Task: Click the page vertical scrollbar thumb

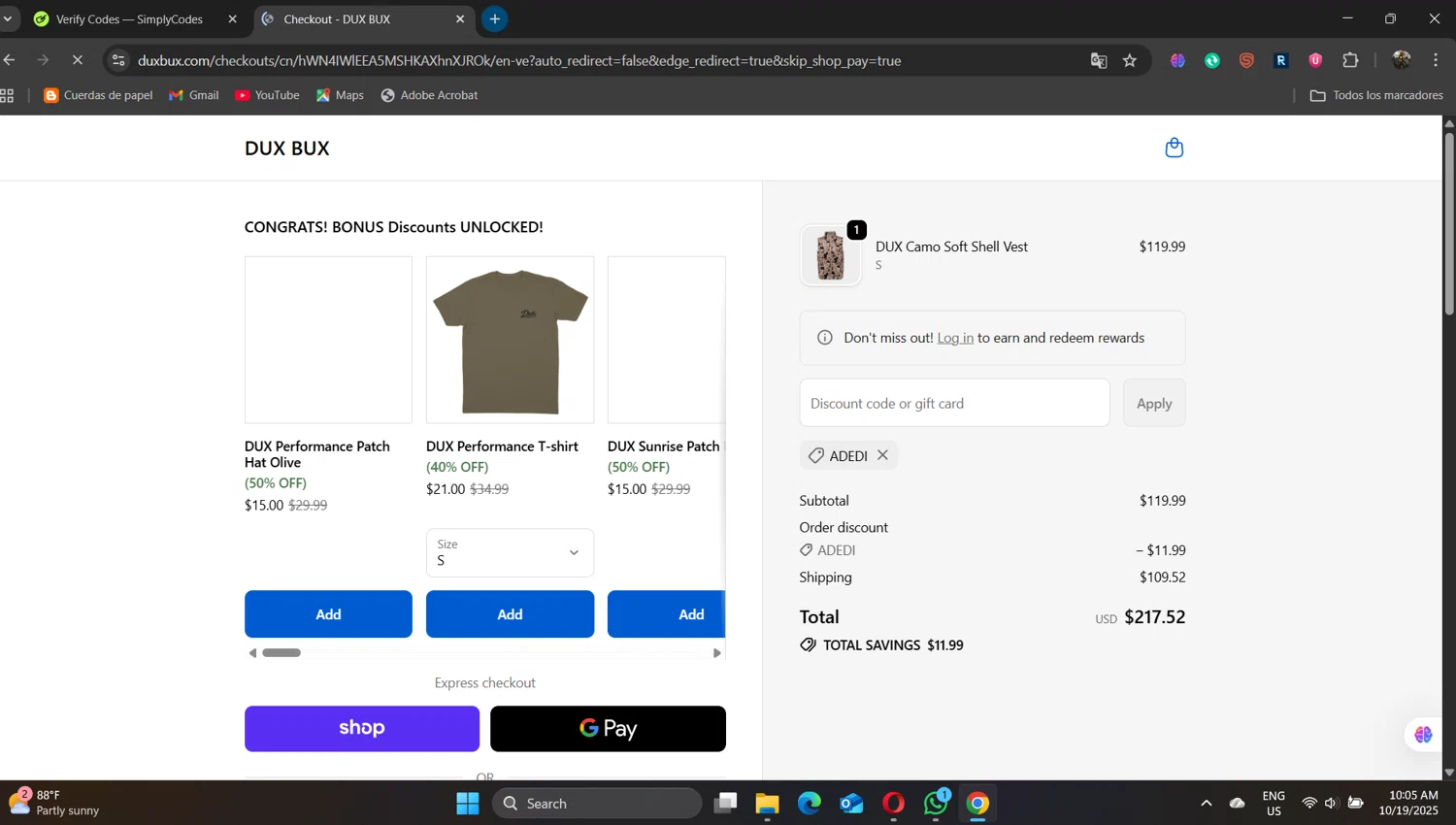Action: click(1449, 223)
